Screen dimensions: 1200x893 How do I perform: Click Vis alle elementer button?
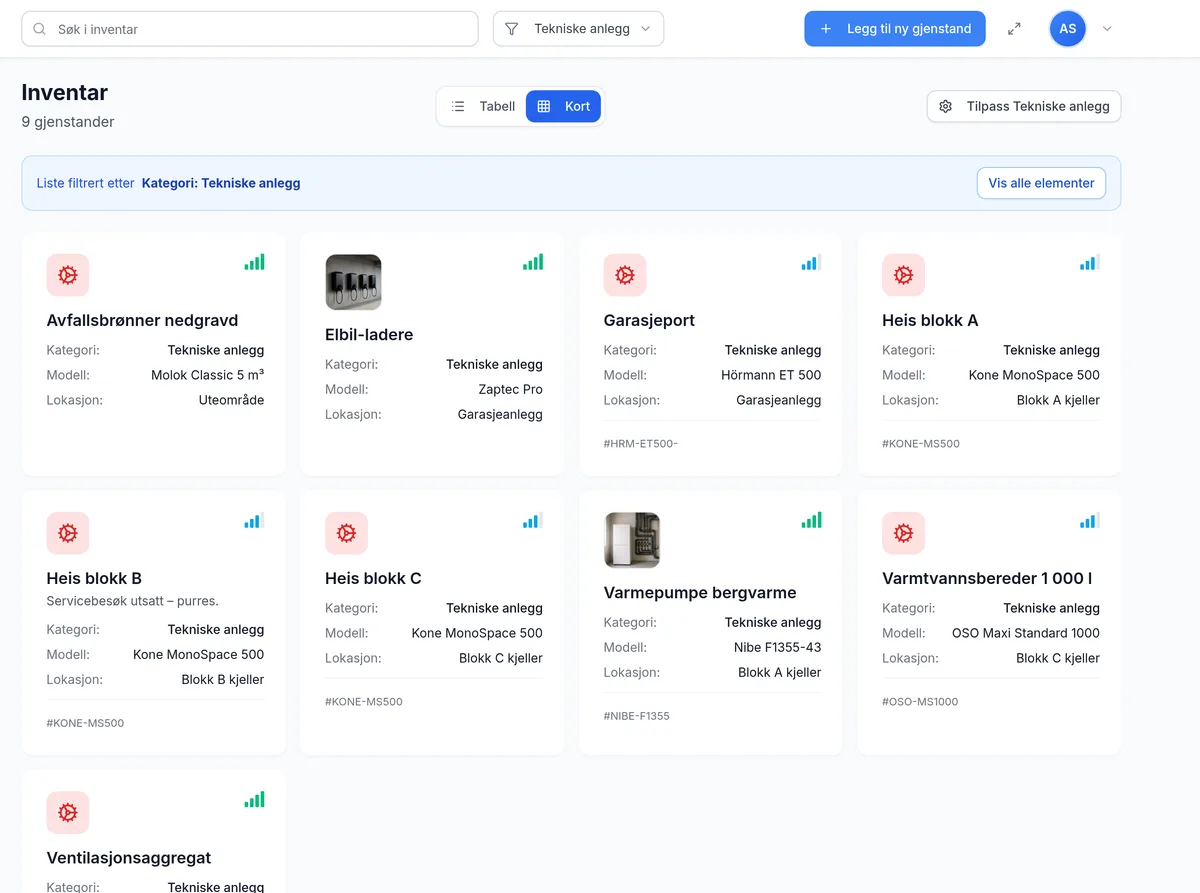[1041, 183]
